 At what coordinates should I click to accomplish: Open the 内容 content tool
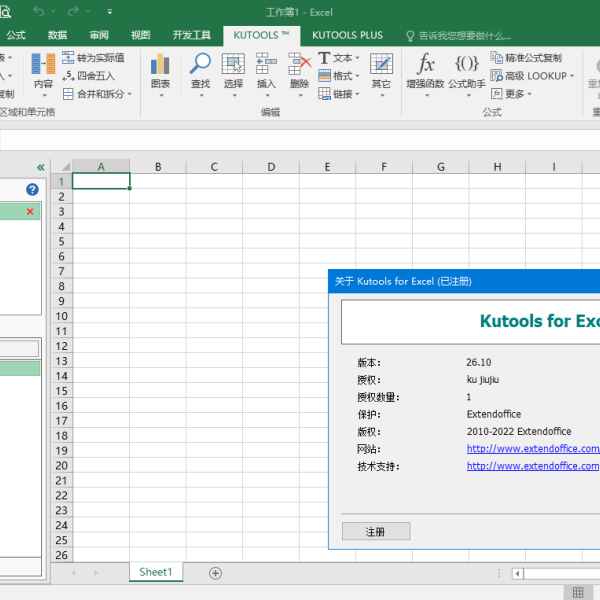point(43,75)
